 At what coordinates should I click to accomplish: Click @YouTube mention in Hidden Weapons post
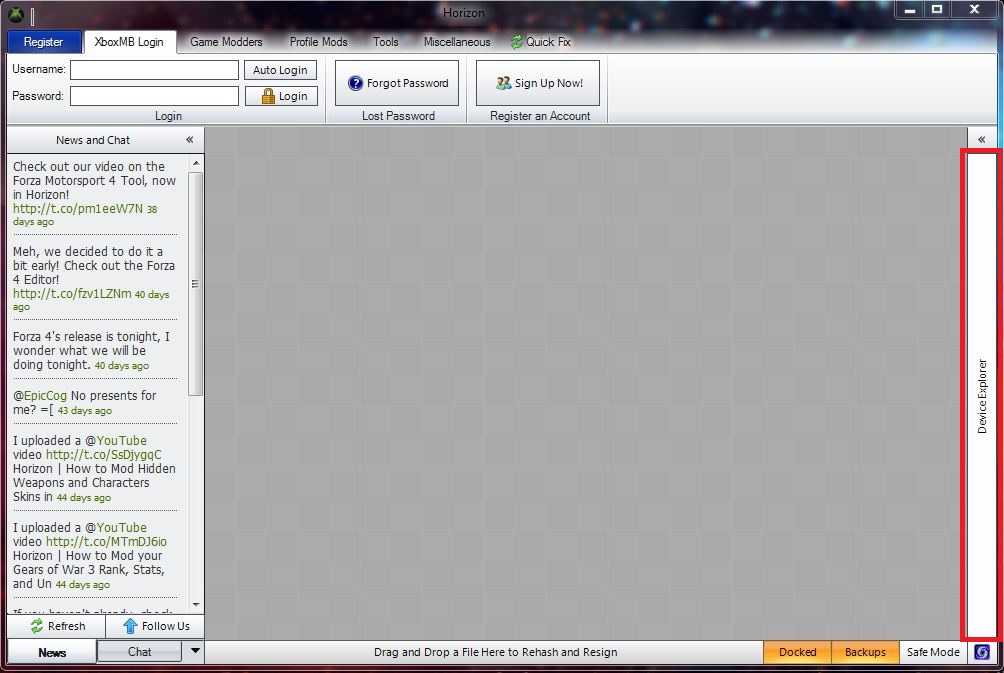[x=116, y=441]
